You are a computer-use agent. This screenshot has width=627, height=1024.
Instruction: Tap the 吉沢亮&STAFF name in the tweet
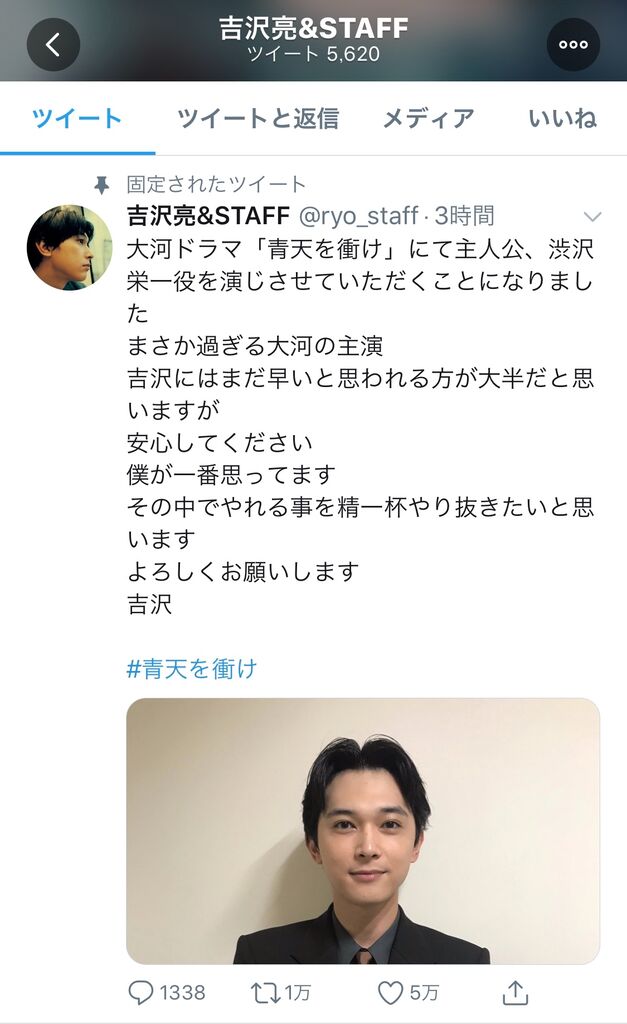(208, 216)
